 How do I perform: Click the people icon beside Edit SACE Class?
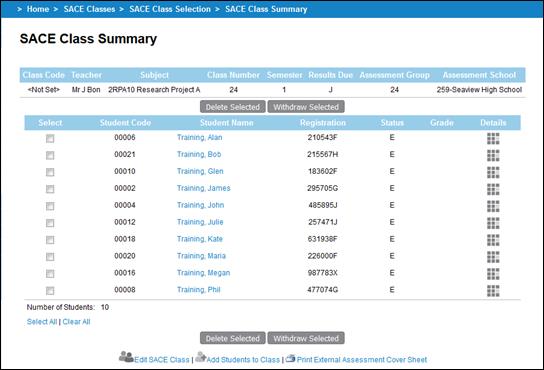(x=126, y=357)
